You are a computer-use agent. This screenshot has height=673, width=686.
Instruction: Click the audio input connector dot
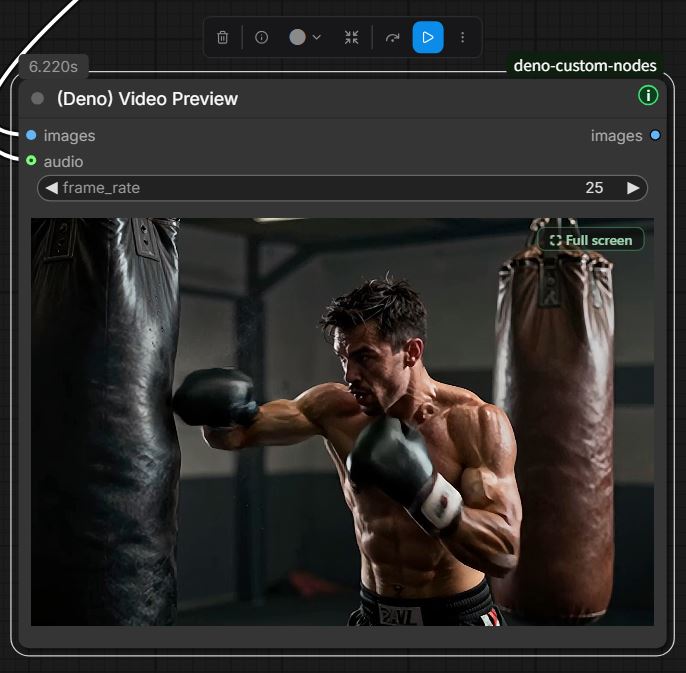[31, 161]
